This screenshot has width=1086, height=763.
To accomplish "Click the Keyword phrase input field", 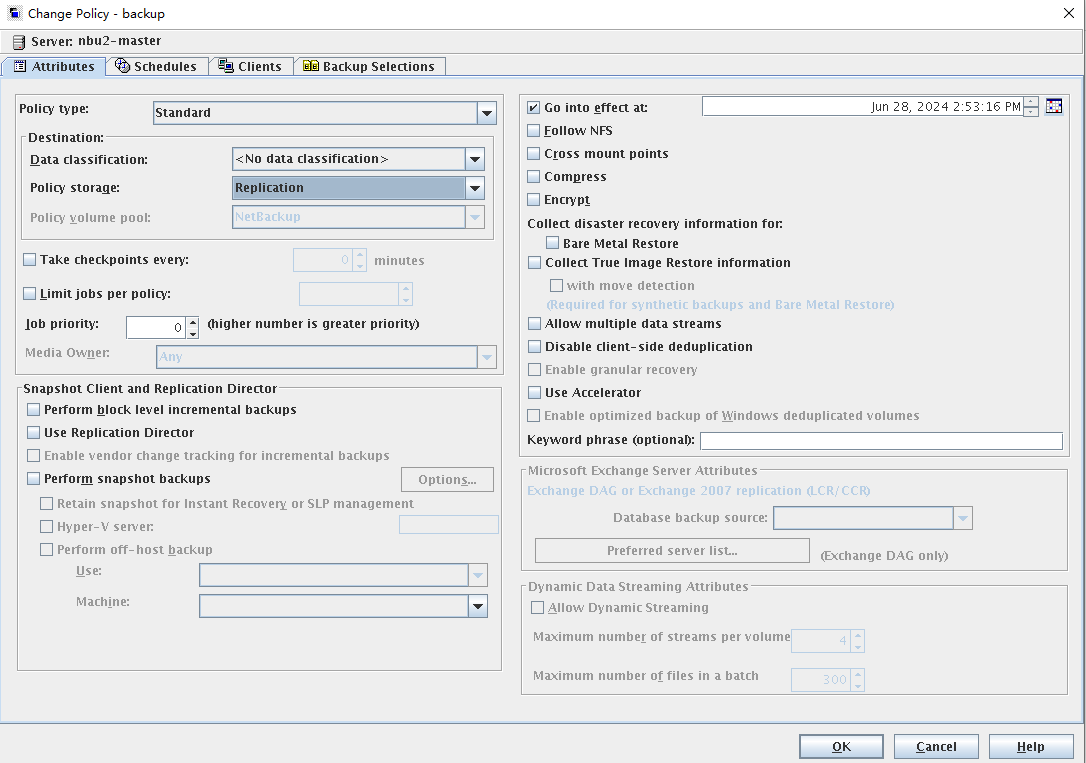I will point(880,441).
